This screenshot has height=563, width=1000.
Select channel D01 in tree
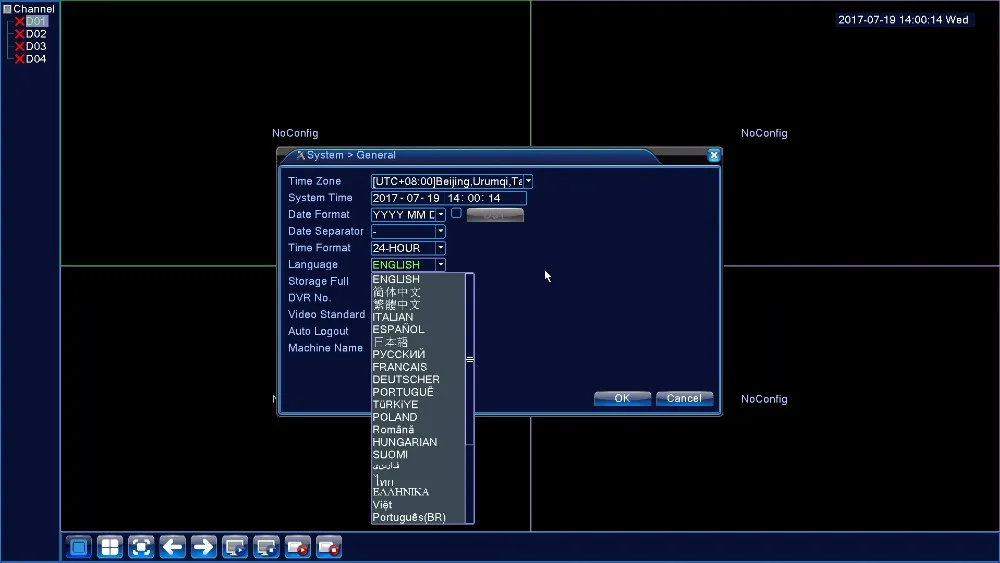[x=36, y=21]
